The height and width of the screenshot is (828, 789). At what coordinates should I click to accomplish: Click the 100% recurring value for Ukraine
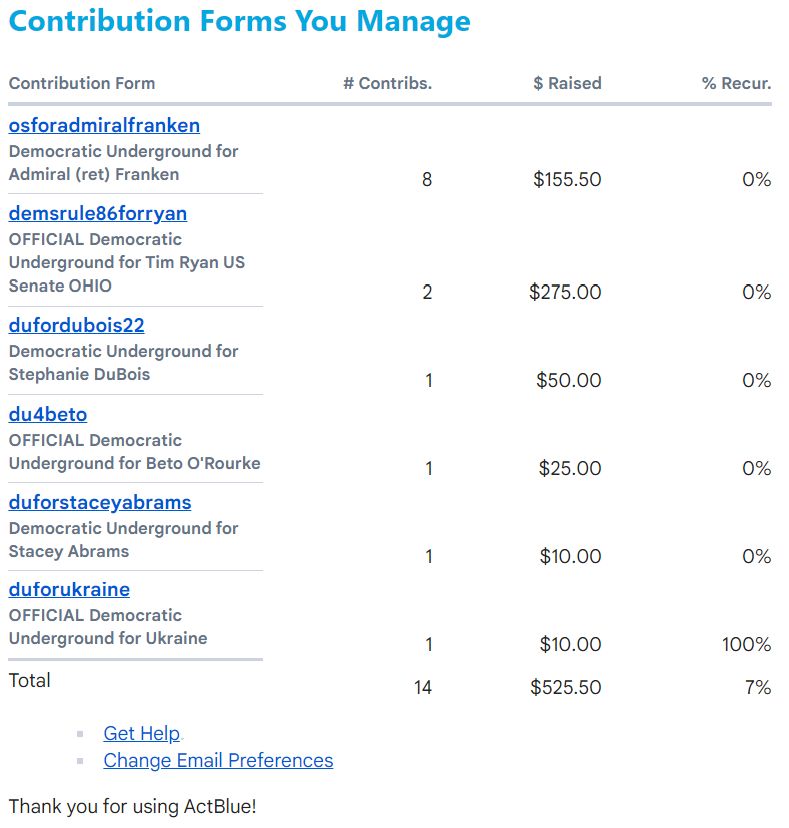click(747, 645)
